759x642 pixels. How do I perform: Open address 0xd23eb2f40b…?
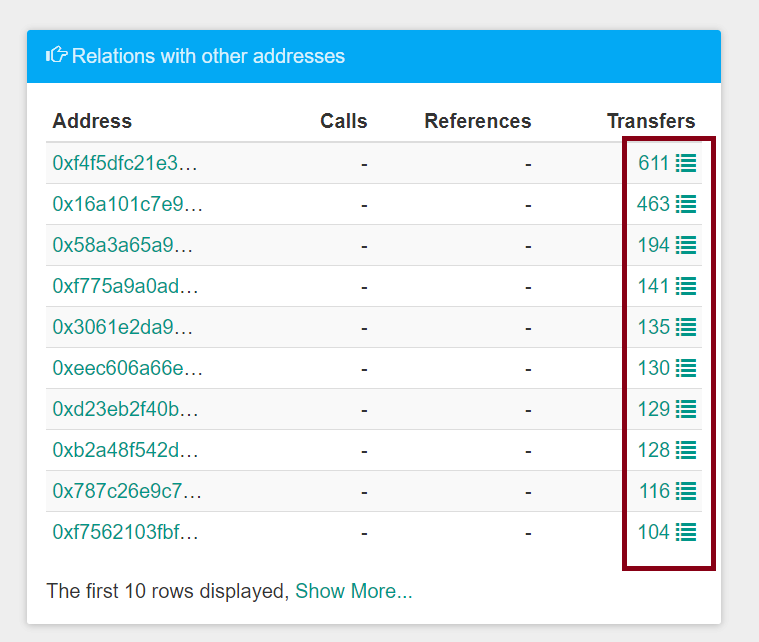tap(125, 409)
